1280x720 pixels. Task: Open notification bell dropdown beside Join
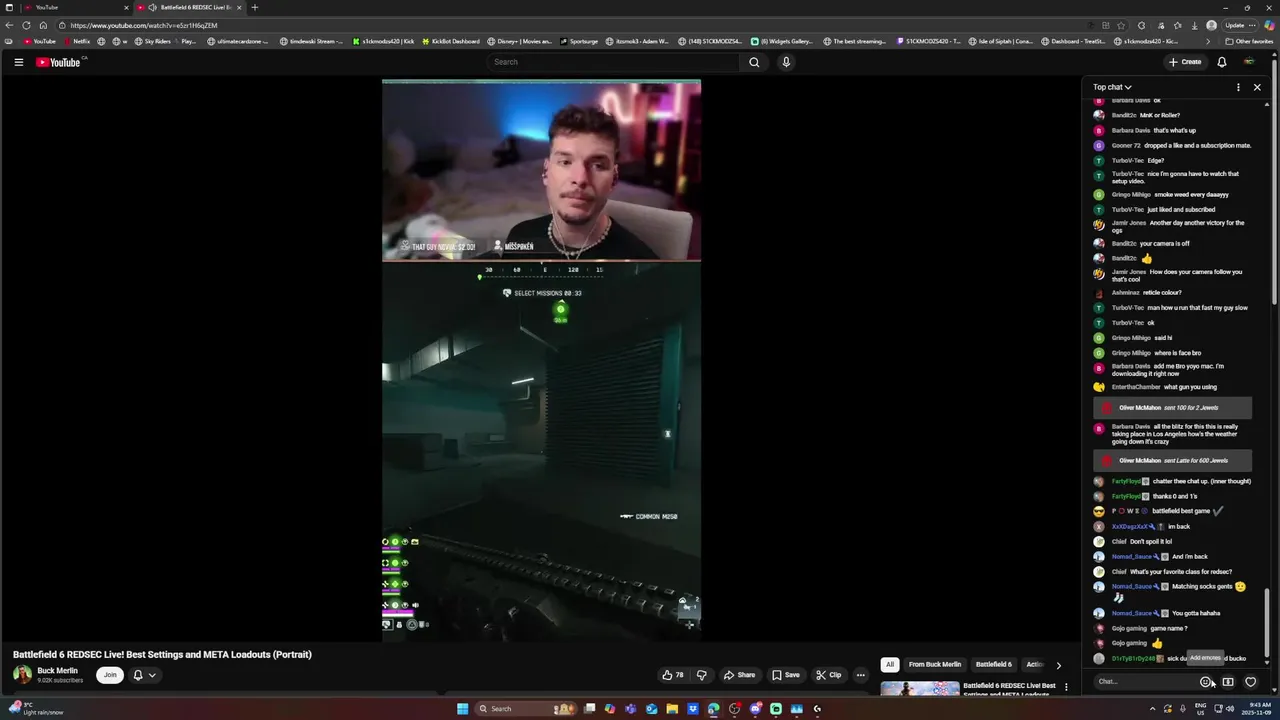tap(144, 675)
